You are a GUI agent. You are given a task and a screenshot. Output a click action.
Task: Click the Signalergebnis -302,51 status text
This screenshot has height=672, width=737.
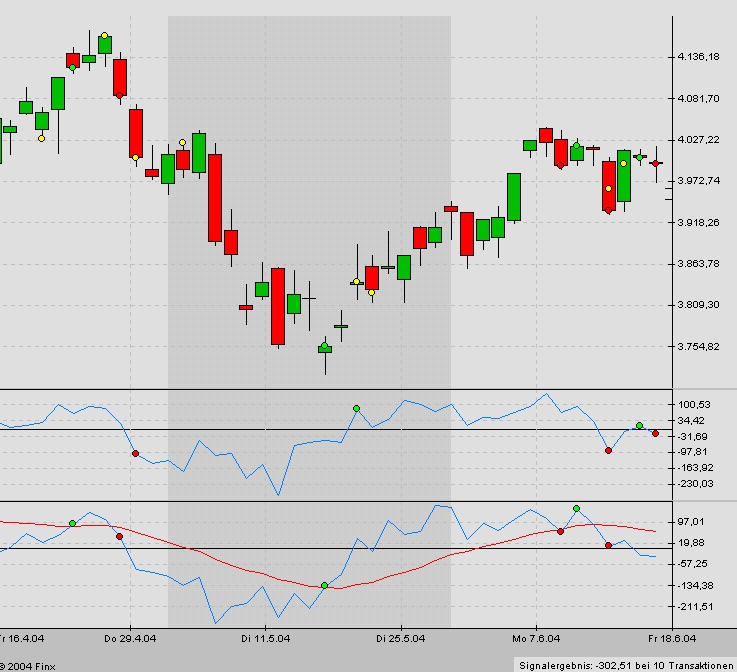pyautogui.click(x=626, y=666)
